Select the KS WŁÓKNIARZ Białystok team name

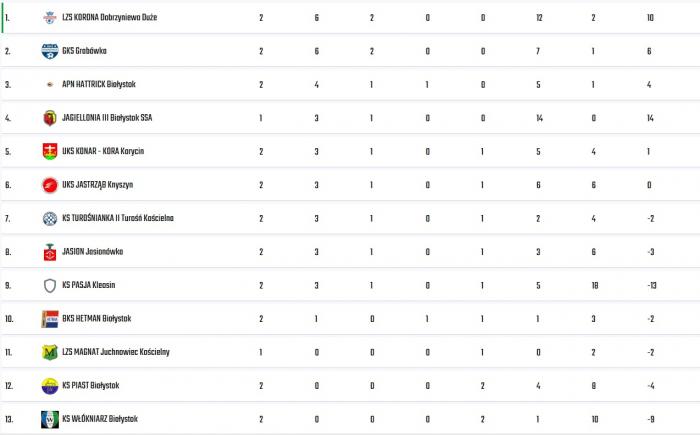pyautogui.click(x=100, y=419)
